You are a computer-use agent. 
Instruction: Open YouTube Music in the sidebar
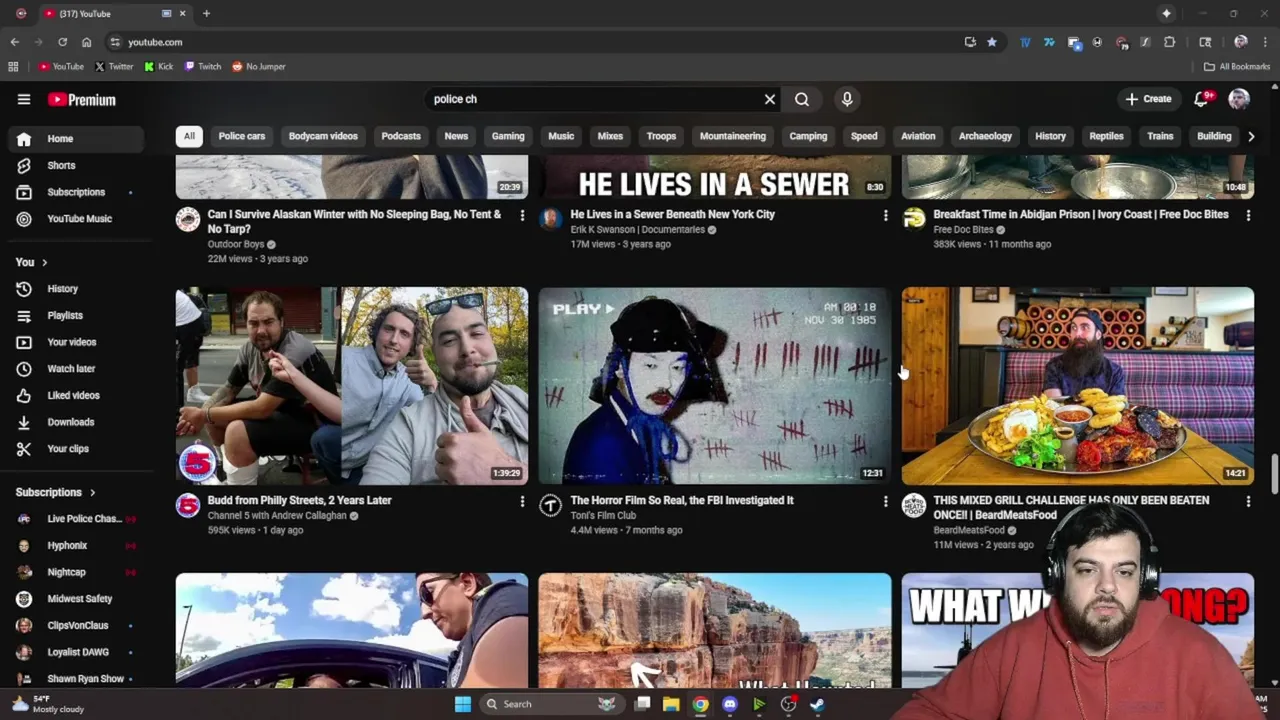pyautogui.click(x=76, y=219)
